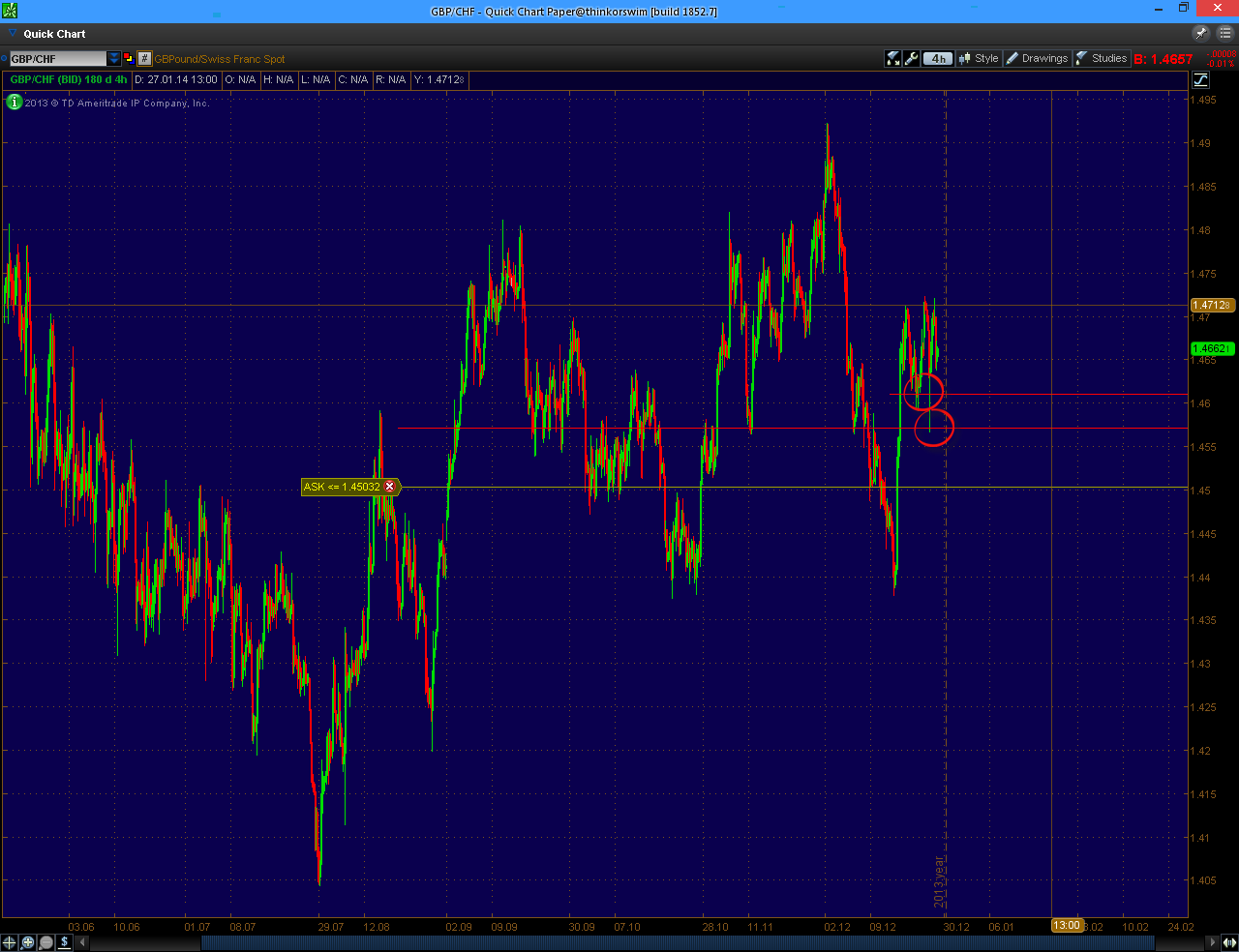Screen dimensions: 1239x952
Task: Open the gadget actions list menu
Action: tap(1224, 33)
